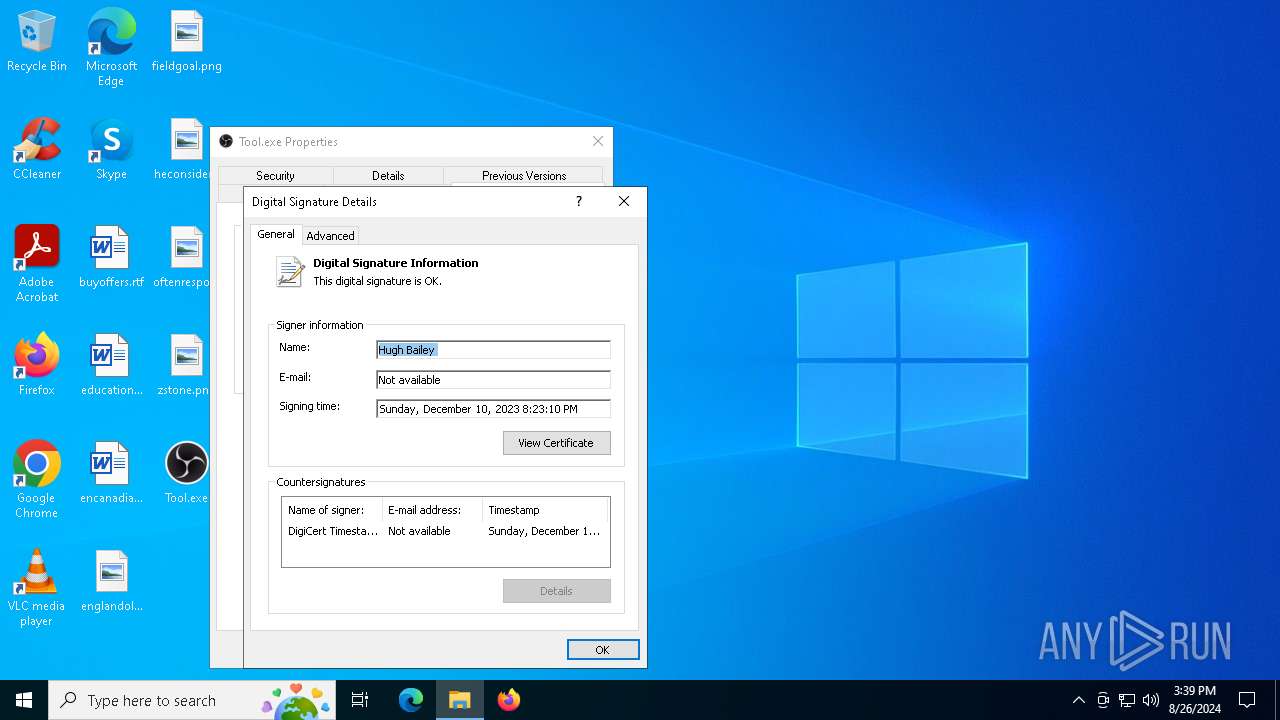Open the Previous Versions tab
Image resolution: width=1280 pixels, height=720 pixels.
tap(524, 176)
